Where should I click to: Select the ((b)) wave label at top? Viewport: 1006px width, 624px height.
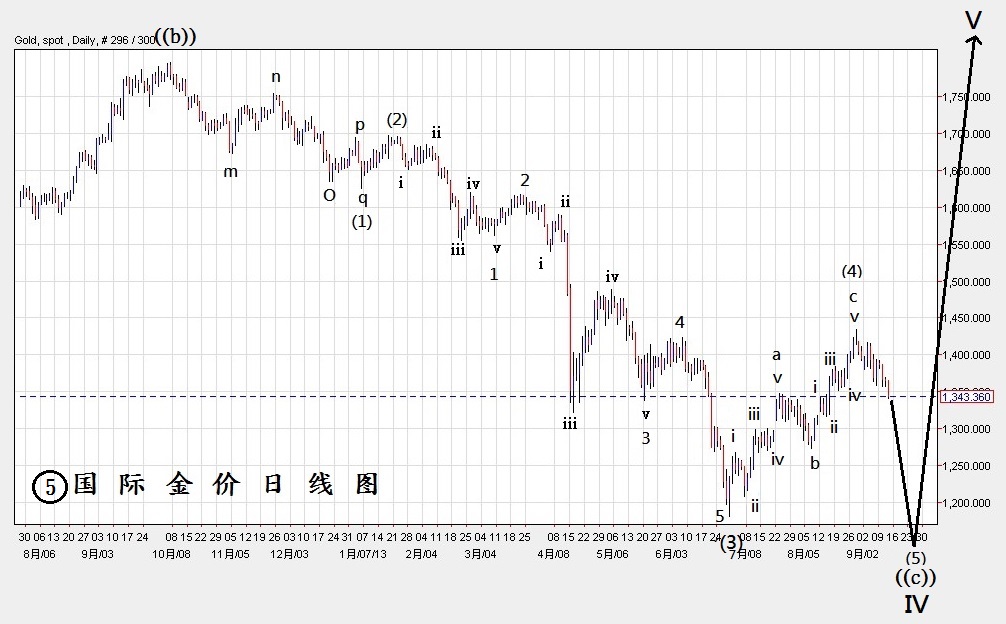pos(175,36)
